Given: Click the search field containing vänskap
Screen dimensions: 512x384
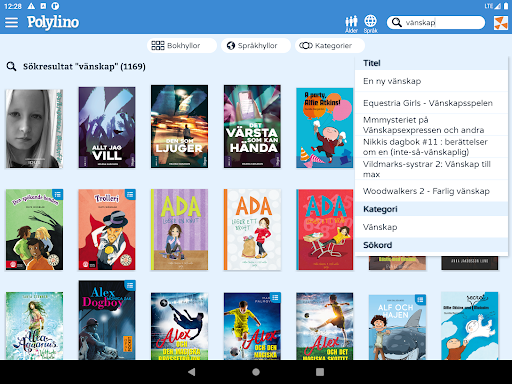Looking at the screenshot, I should pos(436,22).
